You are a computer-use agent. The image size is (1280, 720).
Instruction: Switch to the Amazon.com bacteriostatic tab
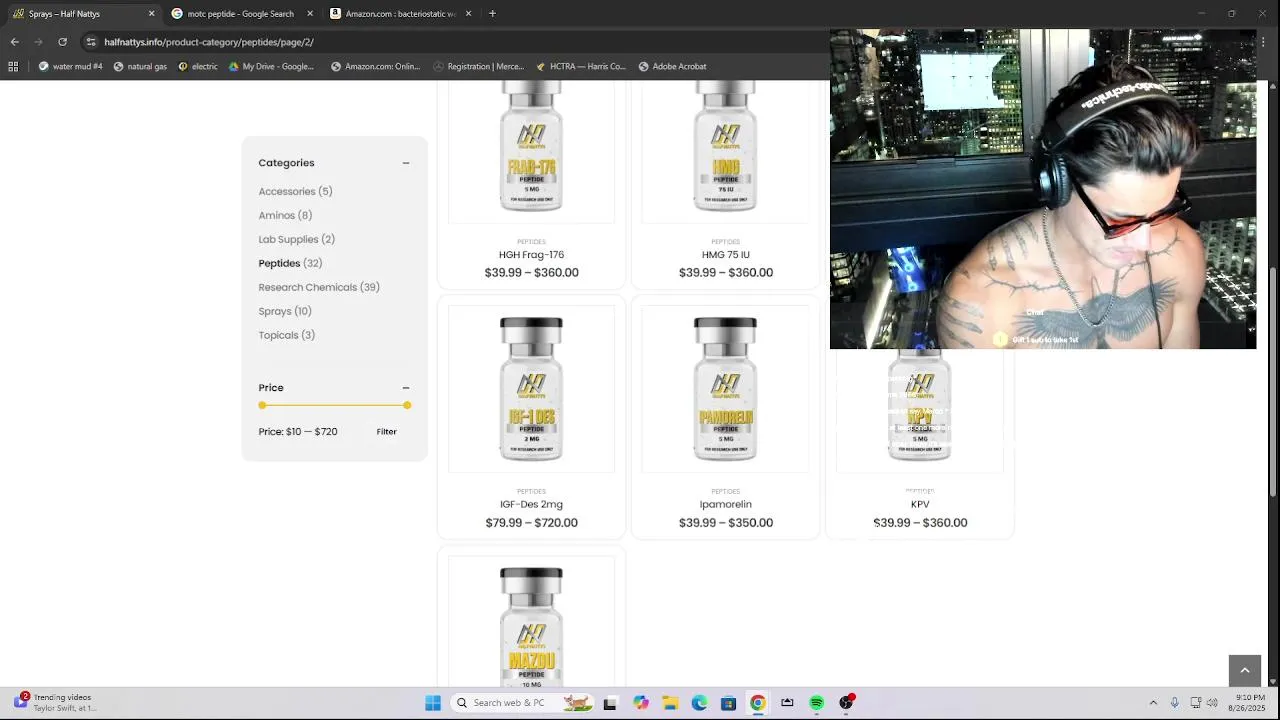pyautogui.click(x=400, y=14)
